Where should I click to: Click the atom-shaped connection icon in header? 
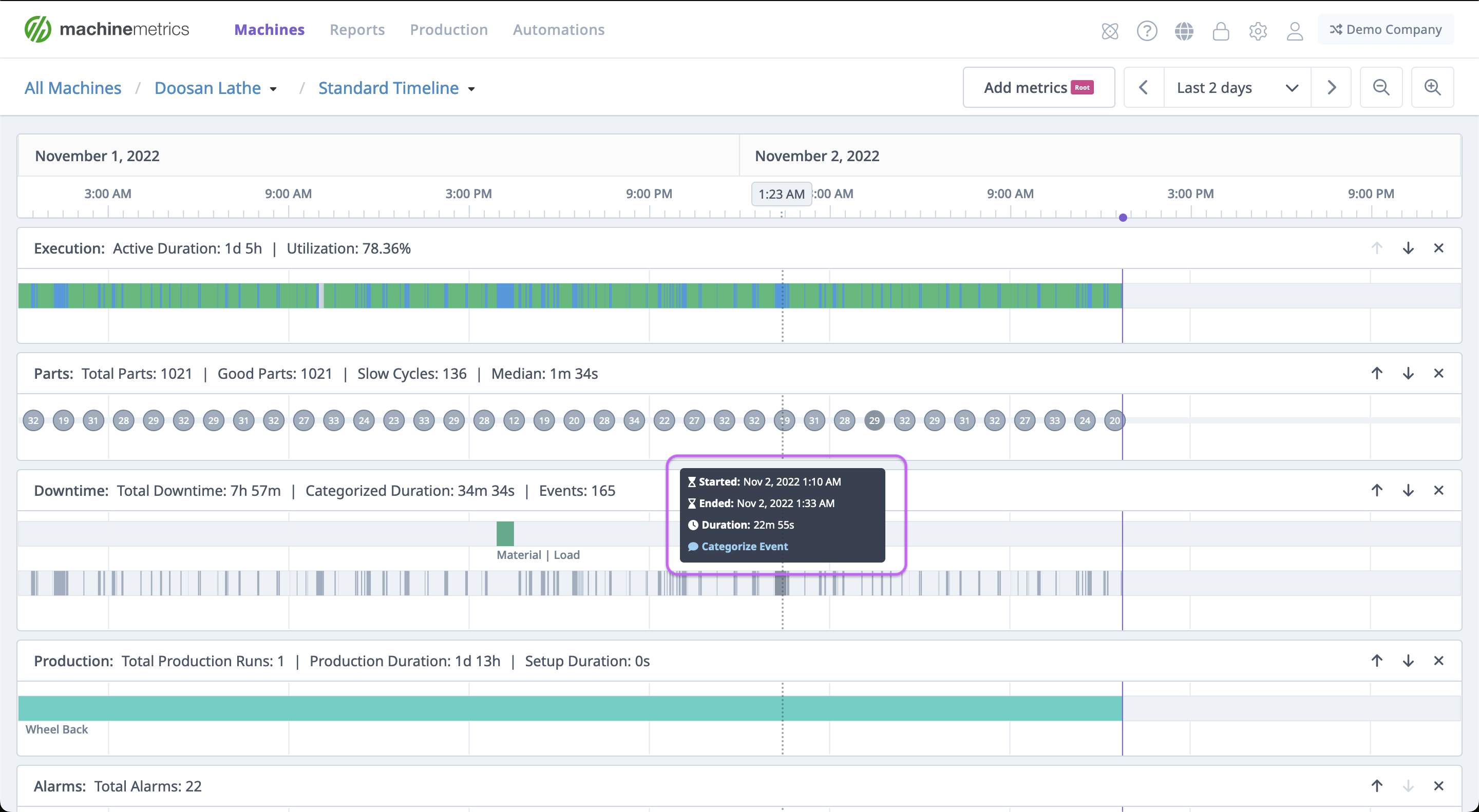tap(1110, 31)
